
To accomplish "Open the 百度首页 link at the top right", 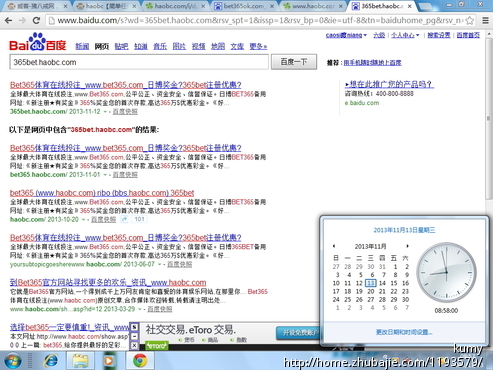I will pyautogui.click(x=468, y=35).
